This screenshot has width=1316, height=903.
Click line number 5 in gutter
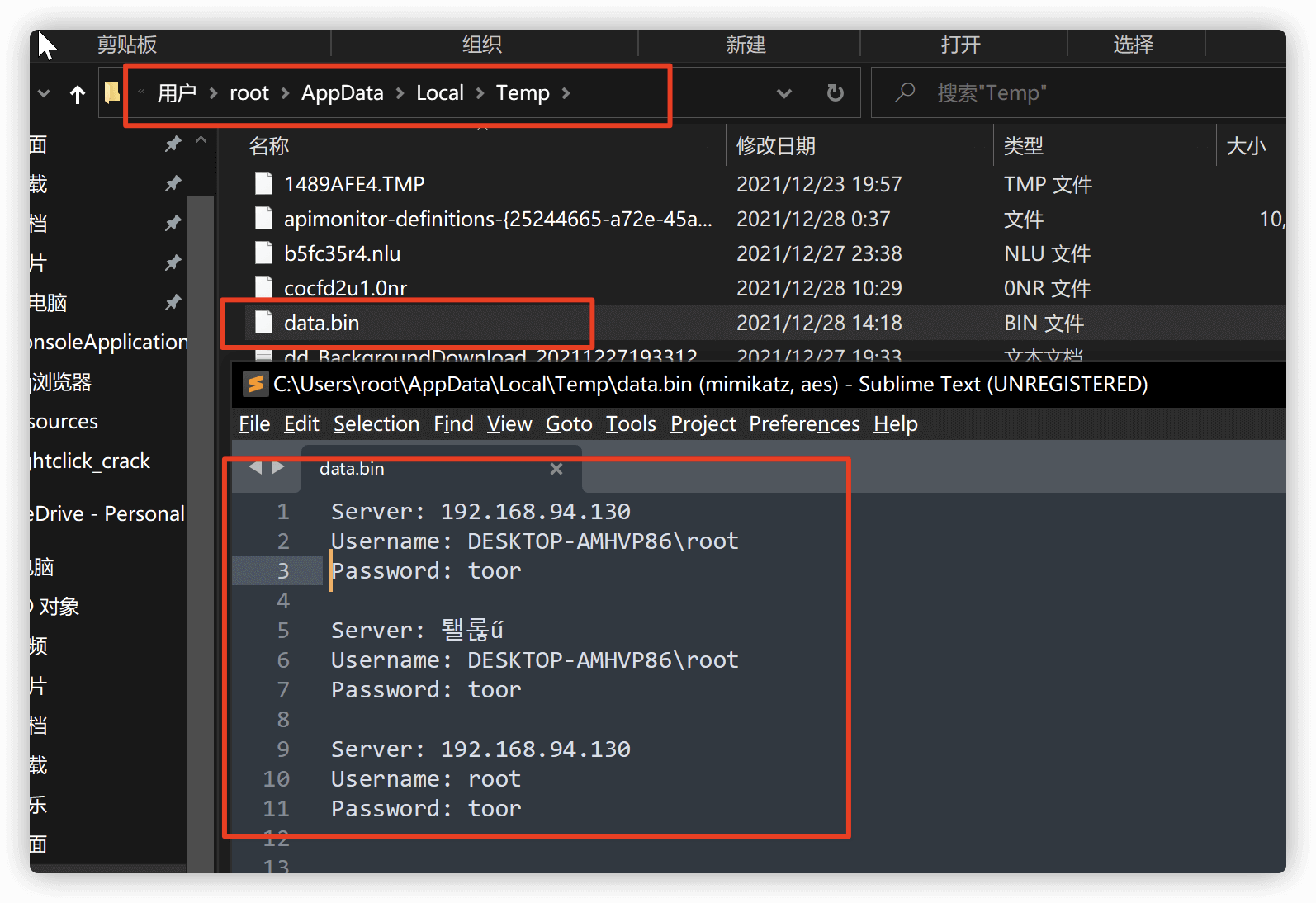click(x=283, y=631)
